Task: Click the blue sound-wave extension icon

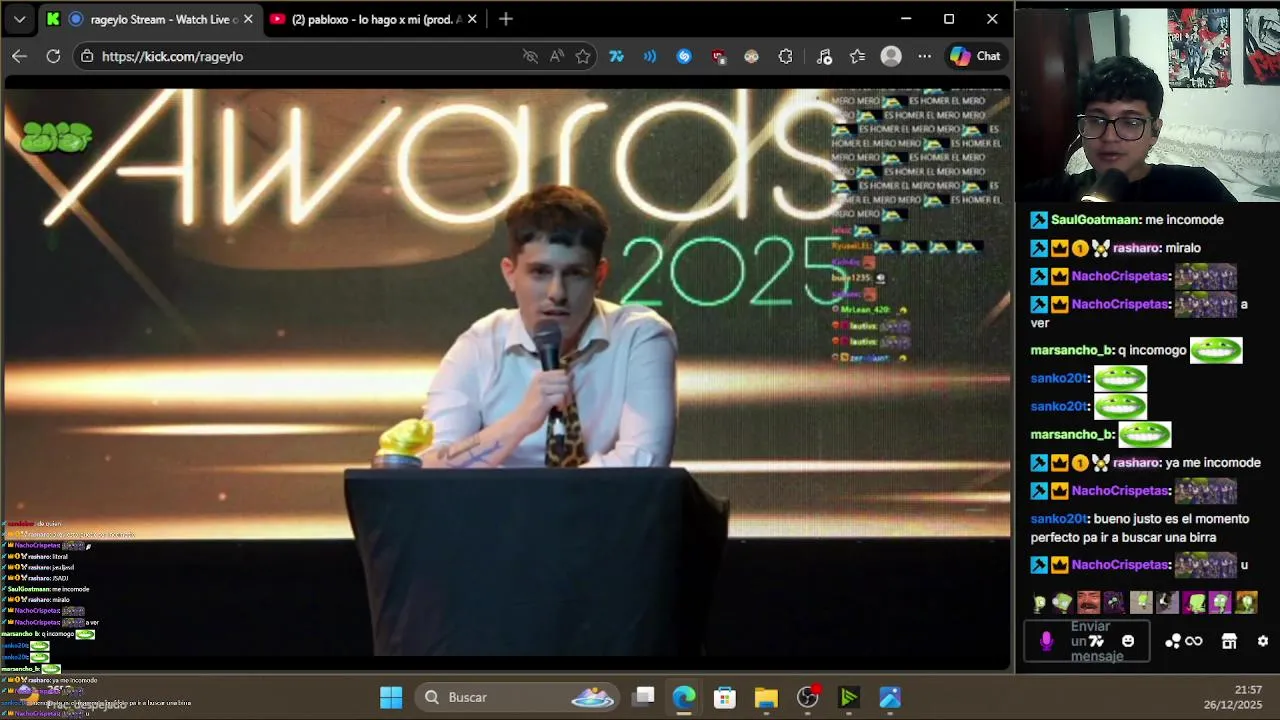Action: (x=650, y=57)
